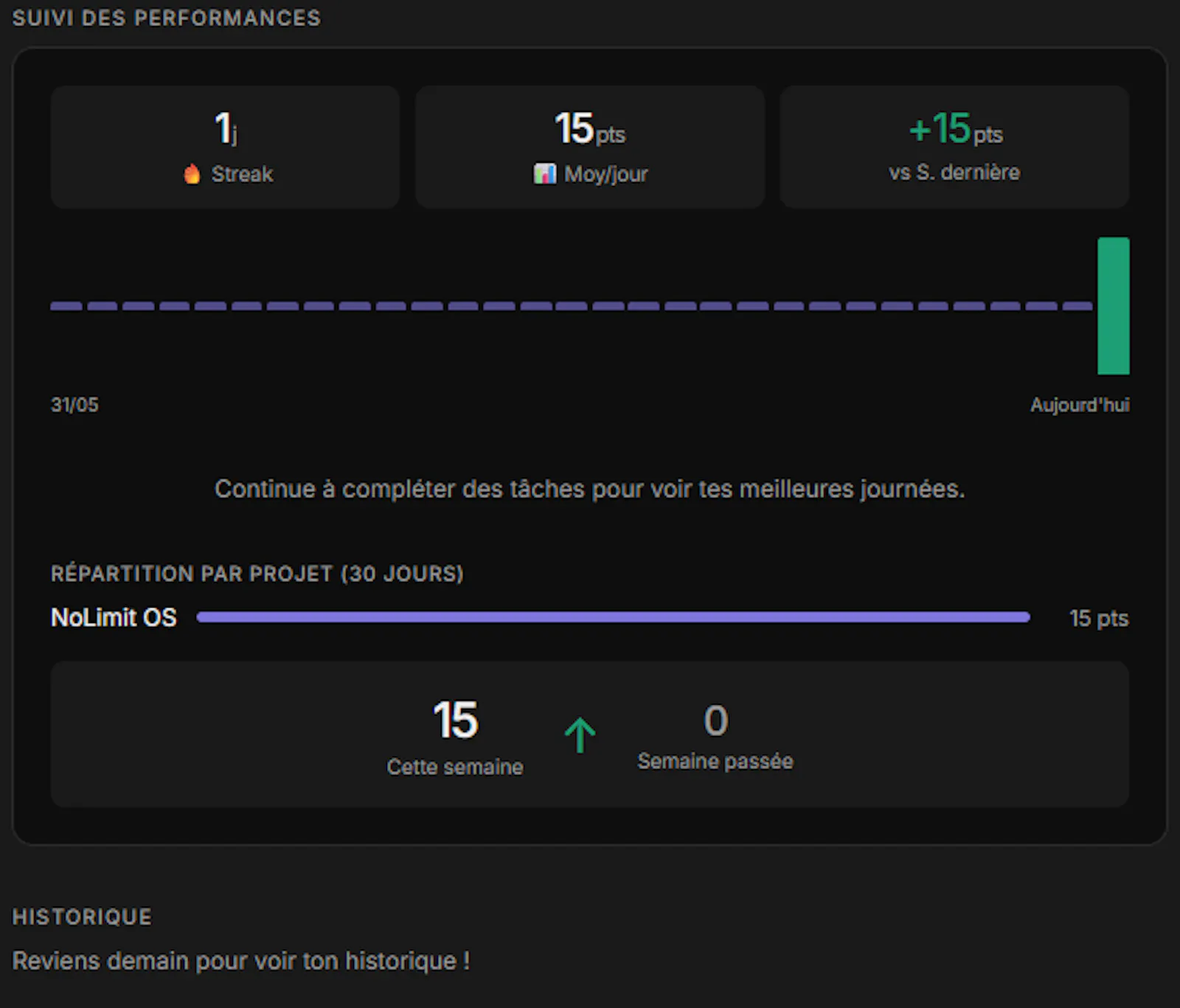The image size is (1180, 1008).
Task: Click the flame Streak icon
Action: click(192, 174)
